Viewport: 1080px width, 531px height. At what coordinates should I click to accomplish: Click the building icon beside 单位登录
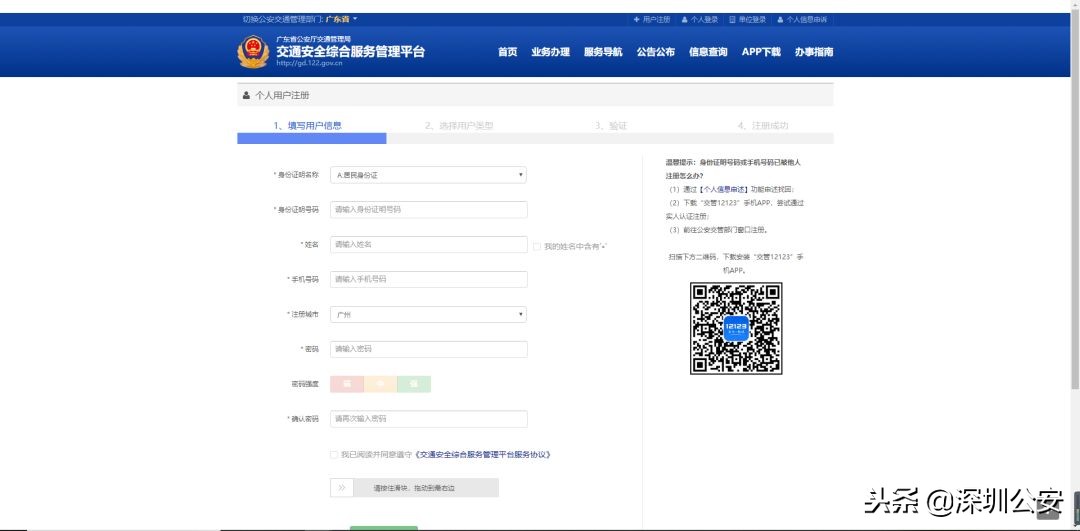tap(732, 20)
